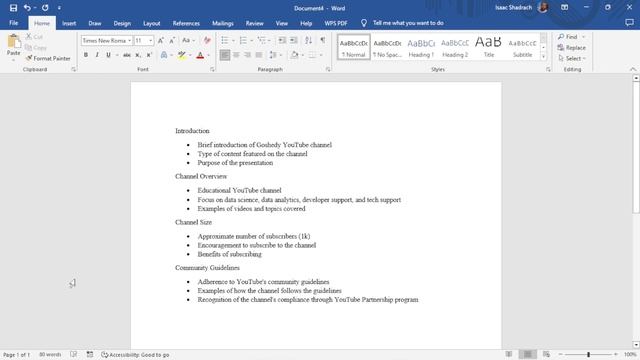The image size is (640, 360).
Task: Open the File tab
Action: 13,23
